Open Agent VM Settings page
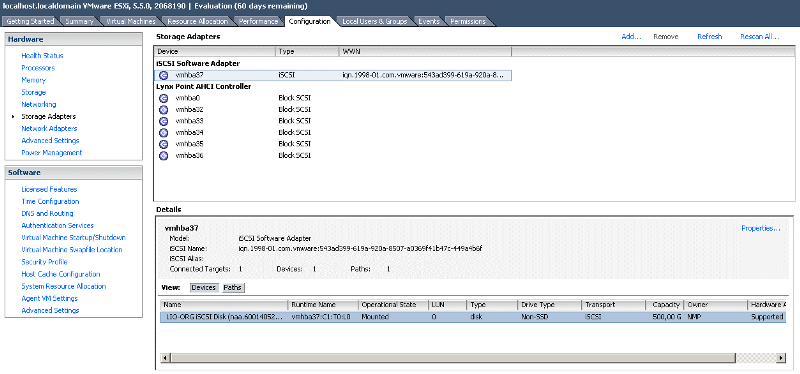Image resolution: width=800 pixels, height=374 pixels. click(x=49, y=298)
